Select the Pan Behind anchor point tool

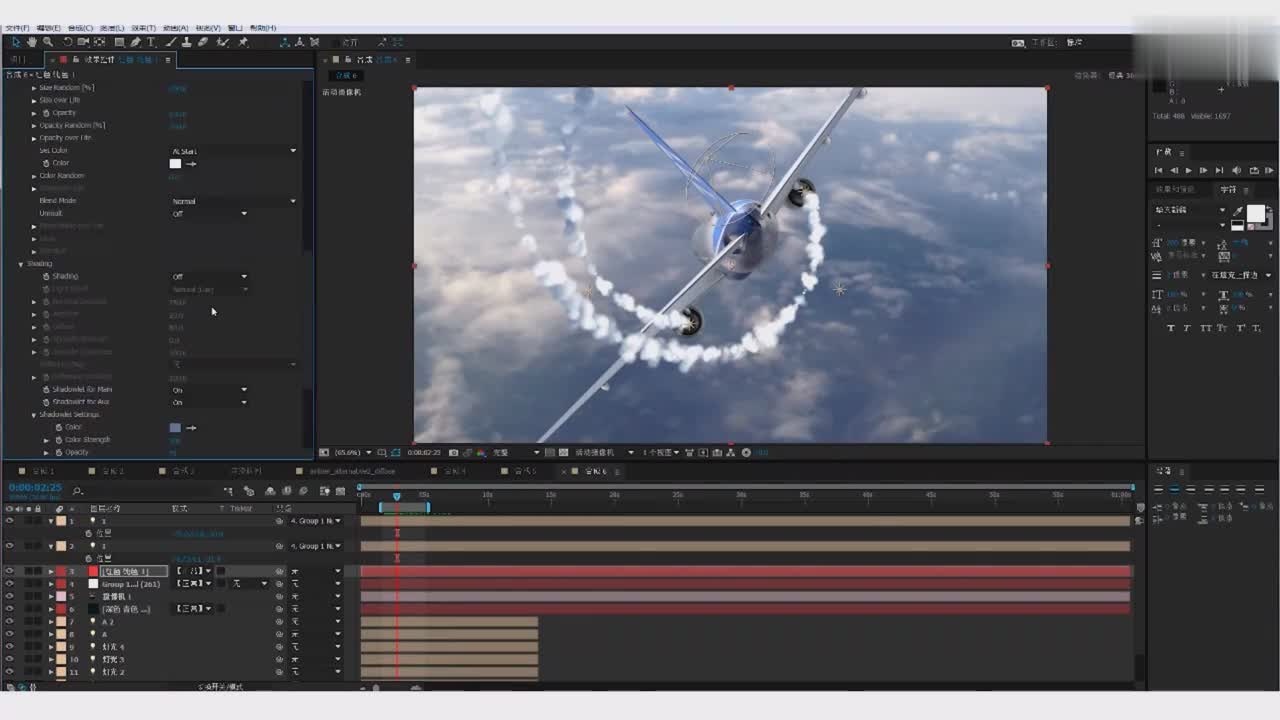(x=99, y=42)
